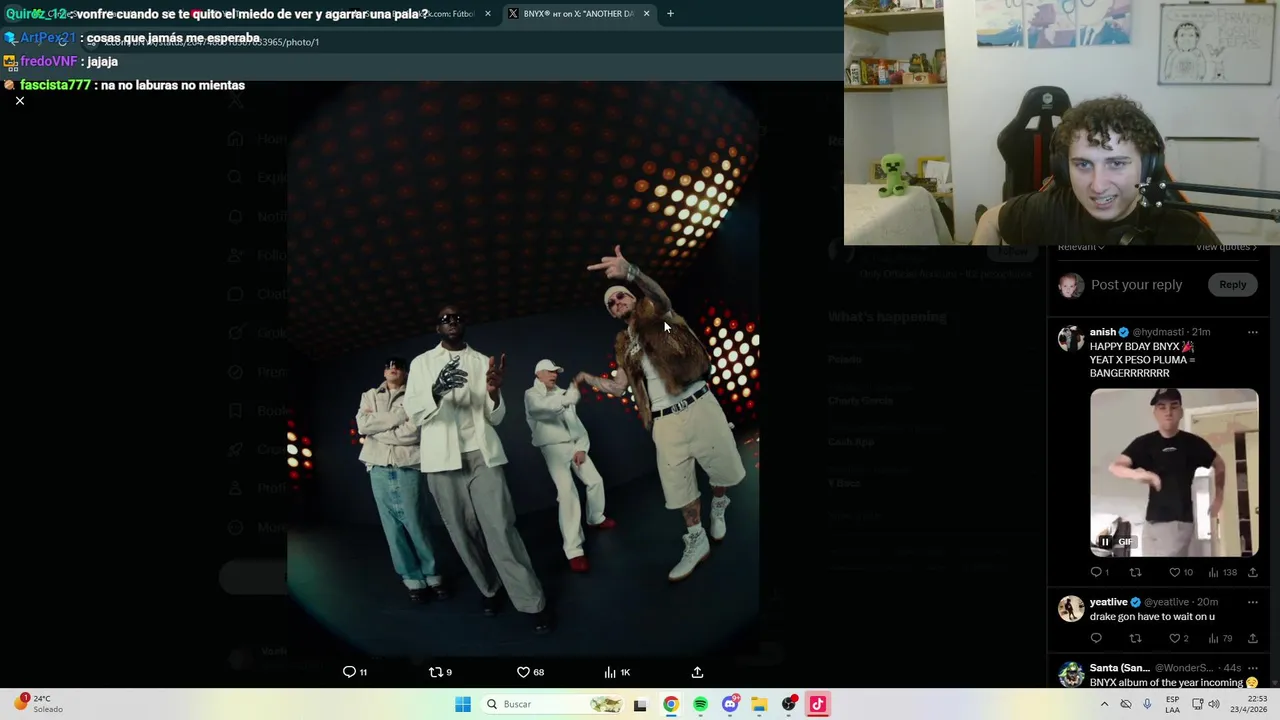This screenshot has height=720, width=1280.
Task: Open Discord from the taskbar
Action: tap(730, 704)
